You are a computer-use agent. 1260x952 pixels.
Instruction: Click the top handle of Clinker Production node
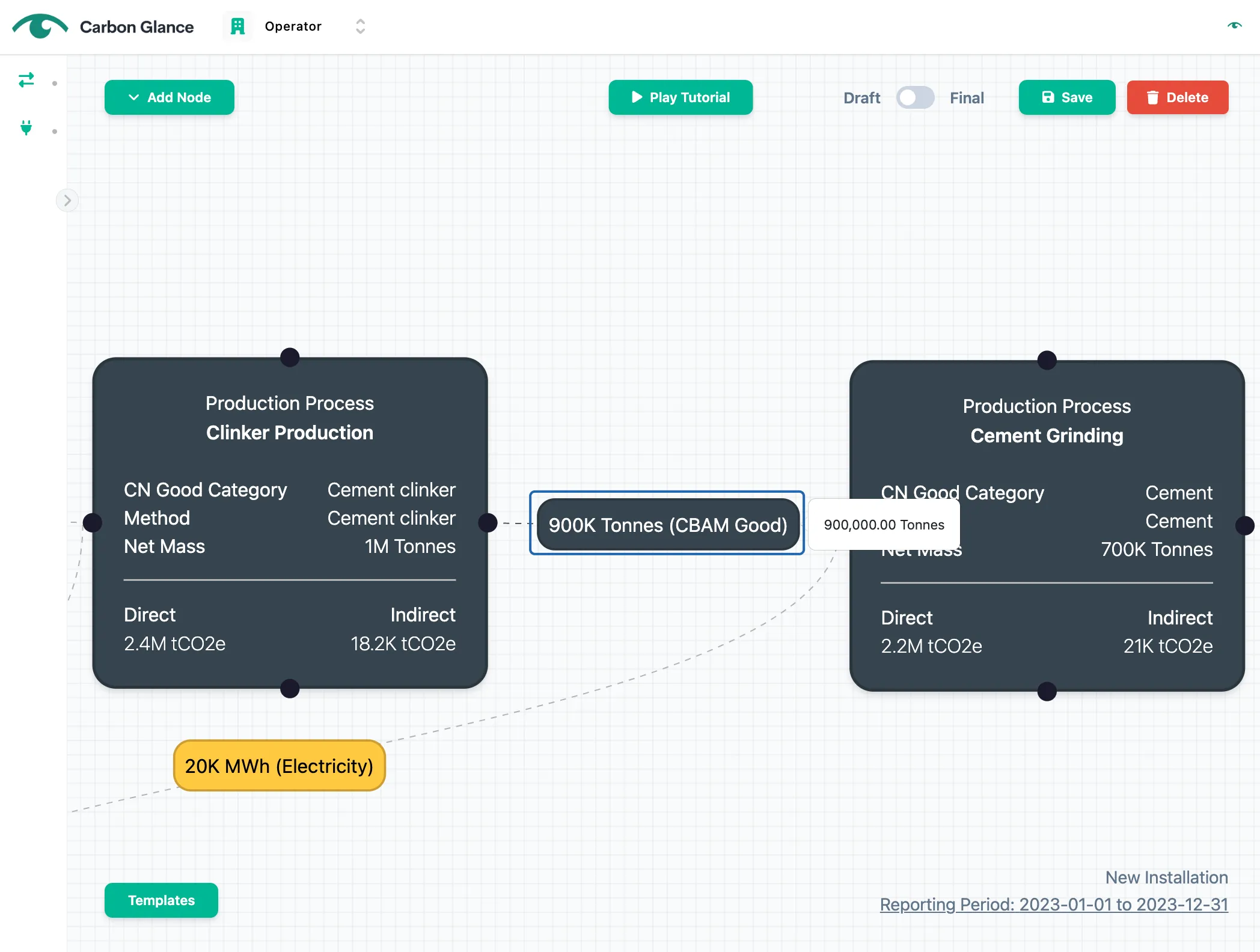(290, 357)
